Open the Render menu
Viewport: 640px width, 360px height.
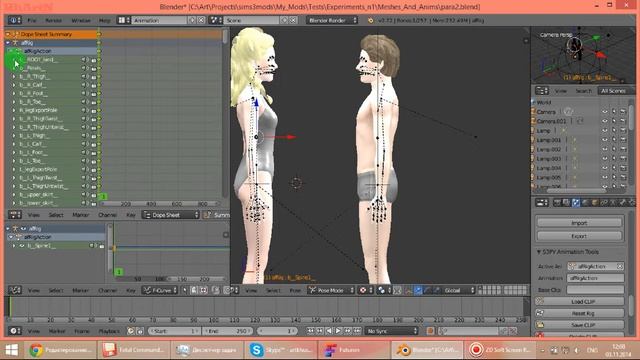(53, 20)
